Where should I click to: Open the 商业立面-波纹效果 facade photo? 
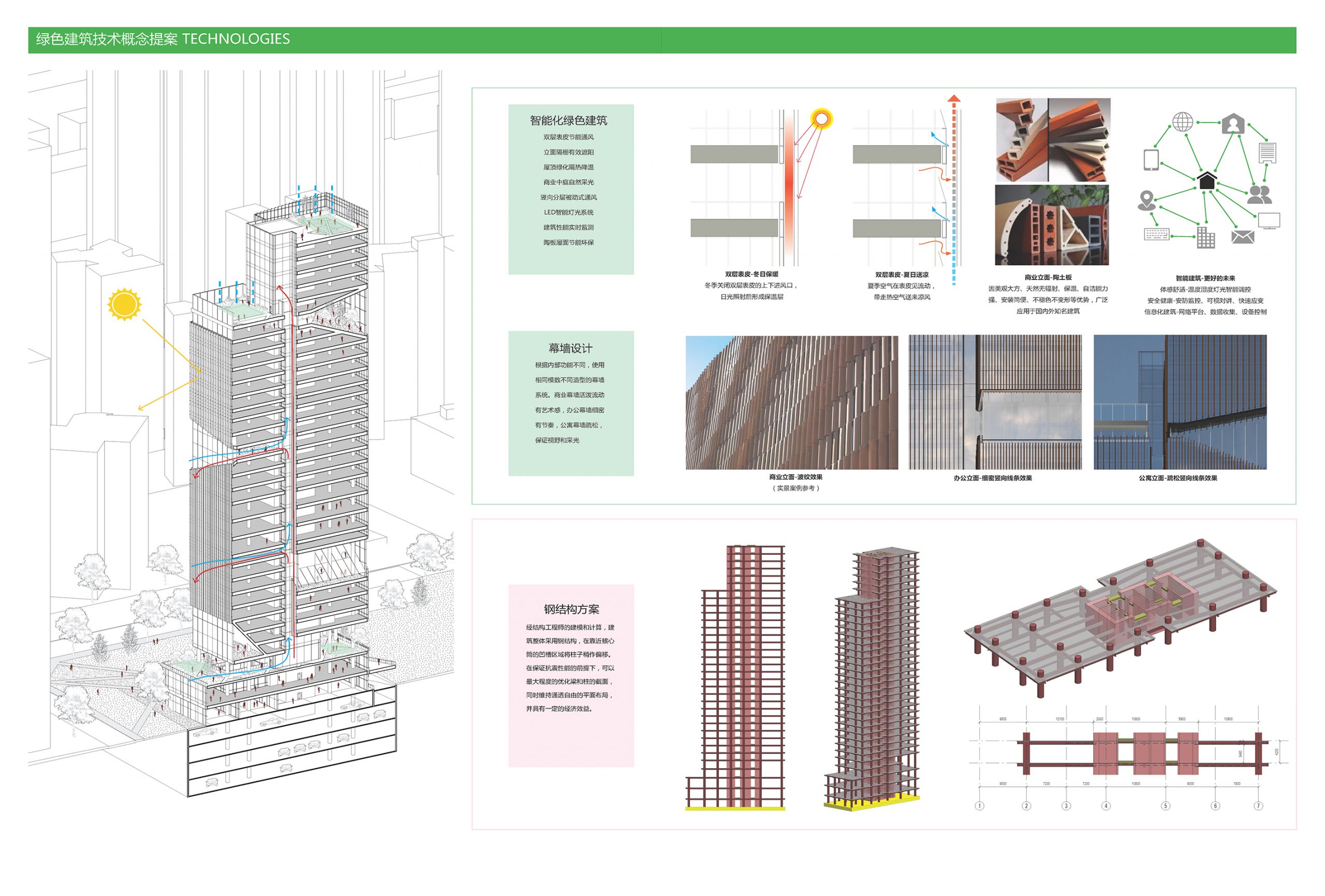tap(791, 402)
